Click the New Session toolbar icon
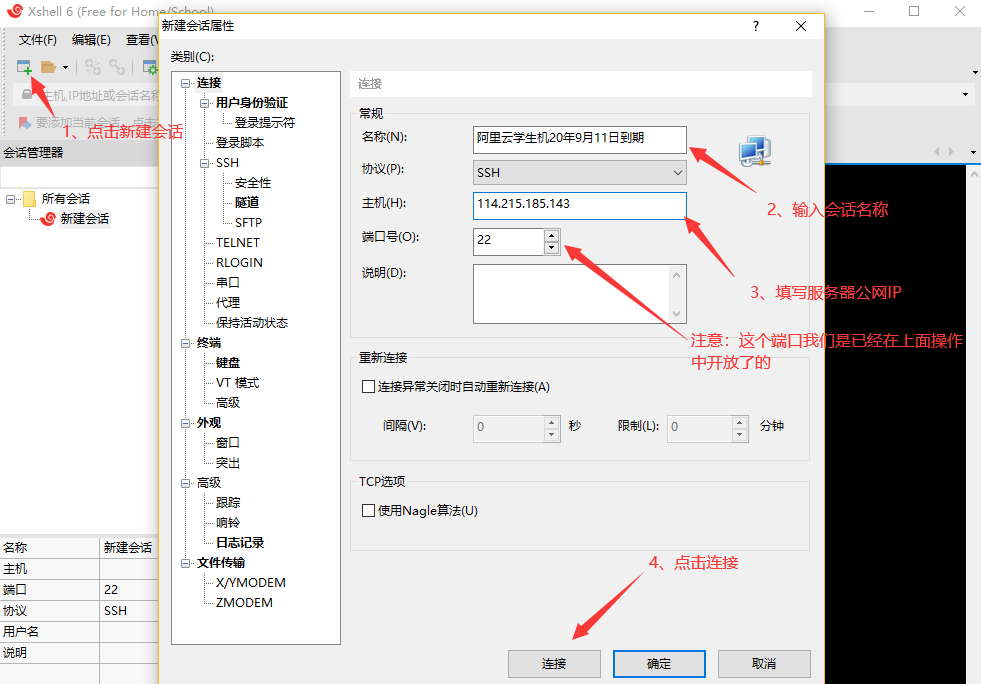Image resolution: width=981 pixels, height=684 pixels. coord(23,66)
